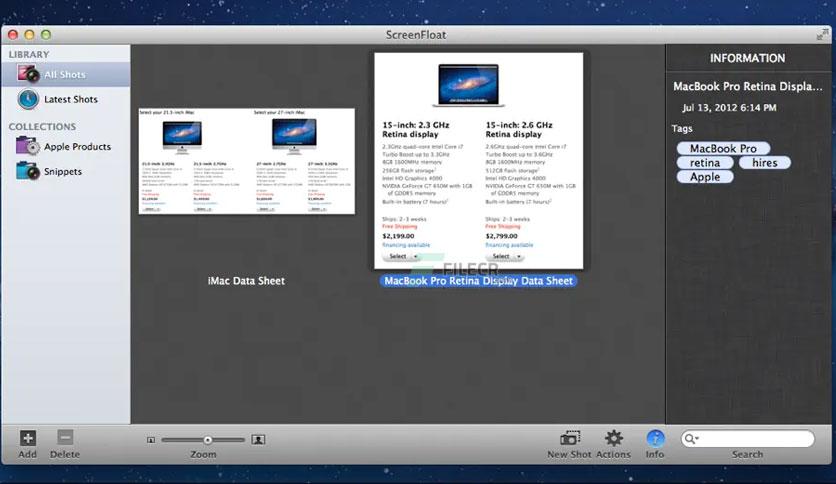Select the iMac Data Sheet thumbnail

[246, 161]
